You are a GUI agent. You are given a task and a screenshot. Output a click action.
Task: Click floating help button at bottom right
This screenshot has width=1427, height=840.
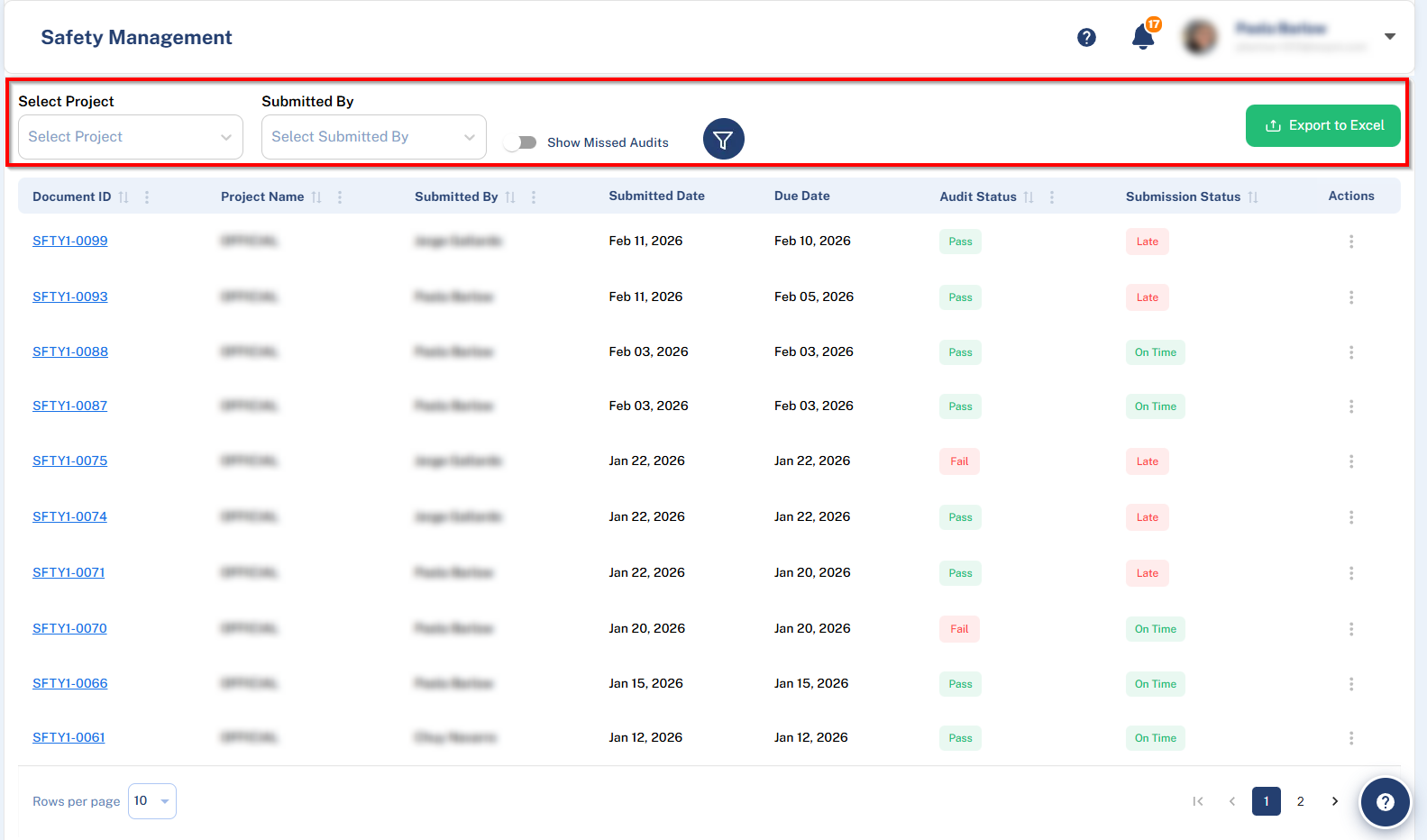tap(1385, 802)
